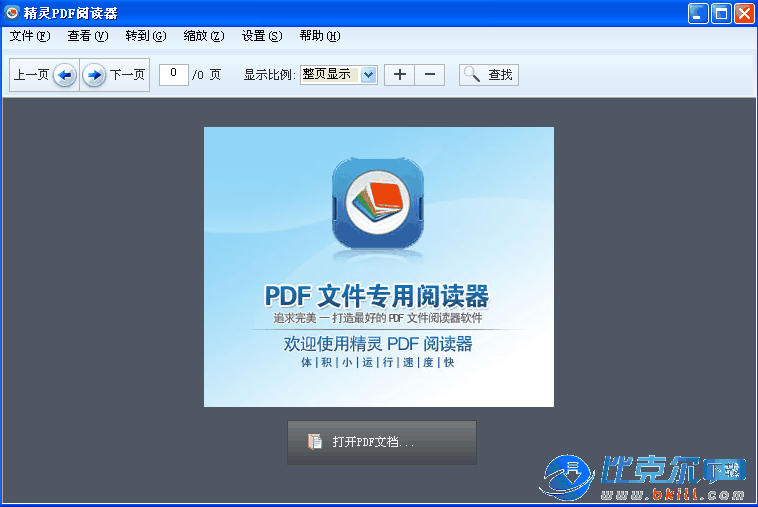Open the 文件 menu
Viewport: 758px width, 507px height.
(x=29, y=36)
